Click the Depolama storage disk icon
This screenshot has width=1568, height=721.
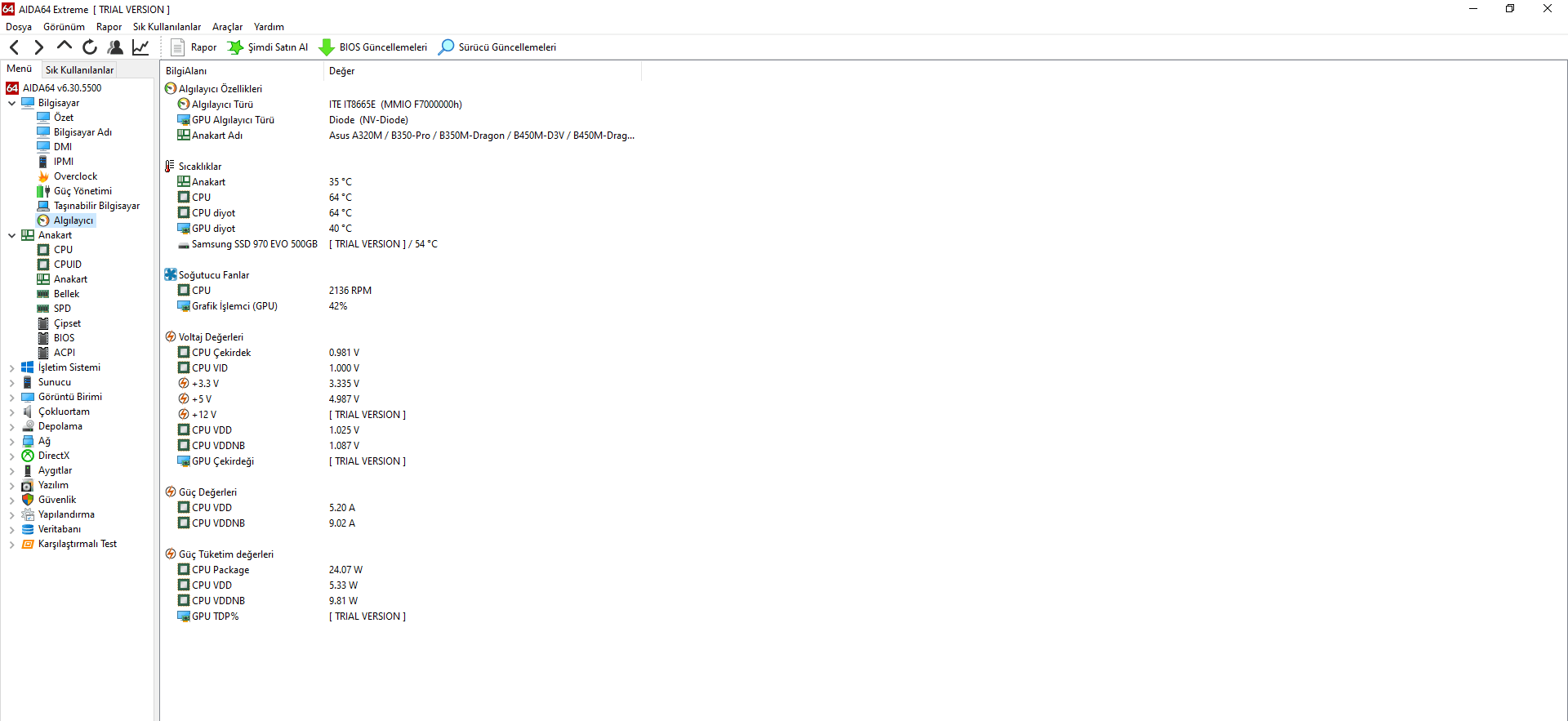point(28,426)
